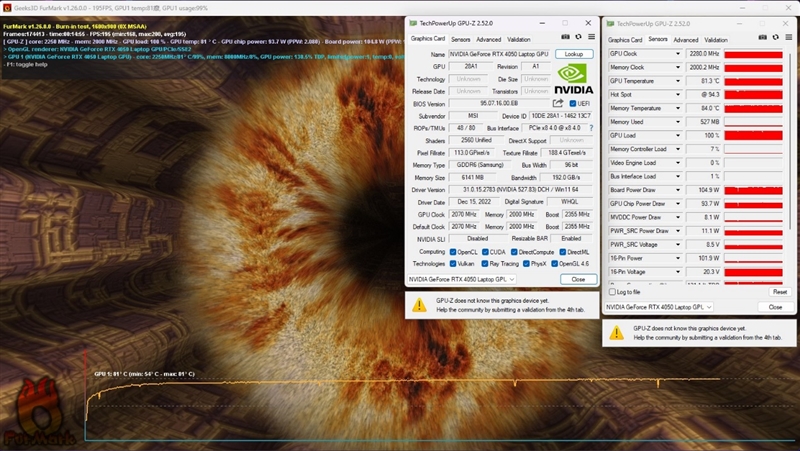The image size is (800, 451).
Task: Click warning icon in left GPU-Z notification
Action: [419, 305]
